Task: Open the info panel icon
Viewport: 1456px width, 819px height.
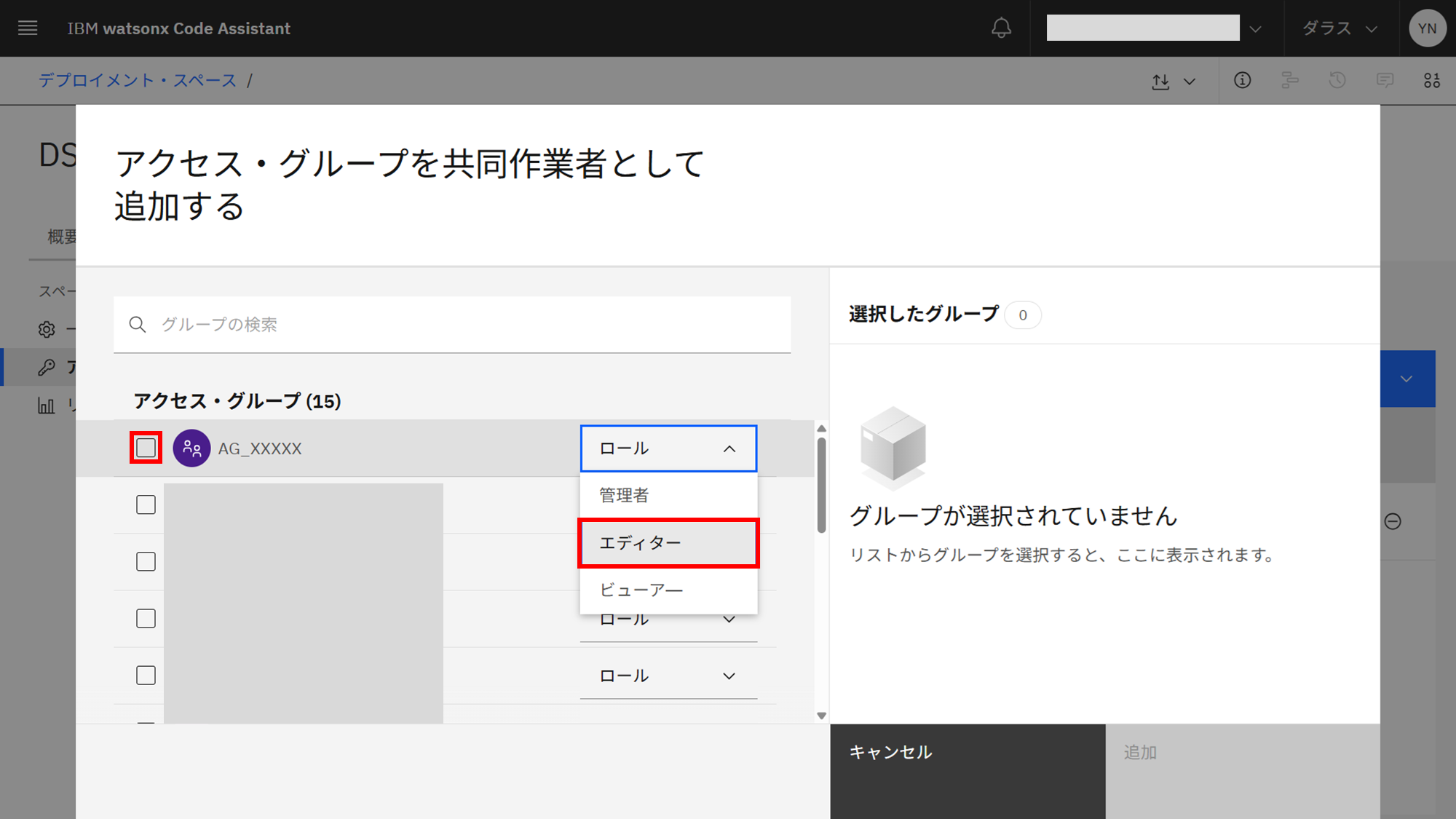Action: click(1242, 81)
